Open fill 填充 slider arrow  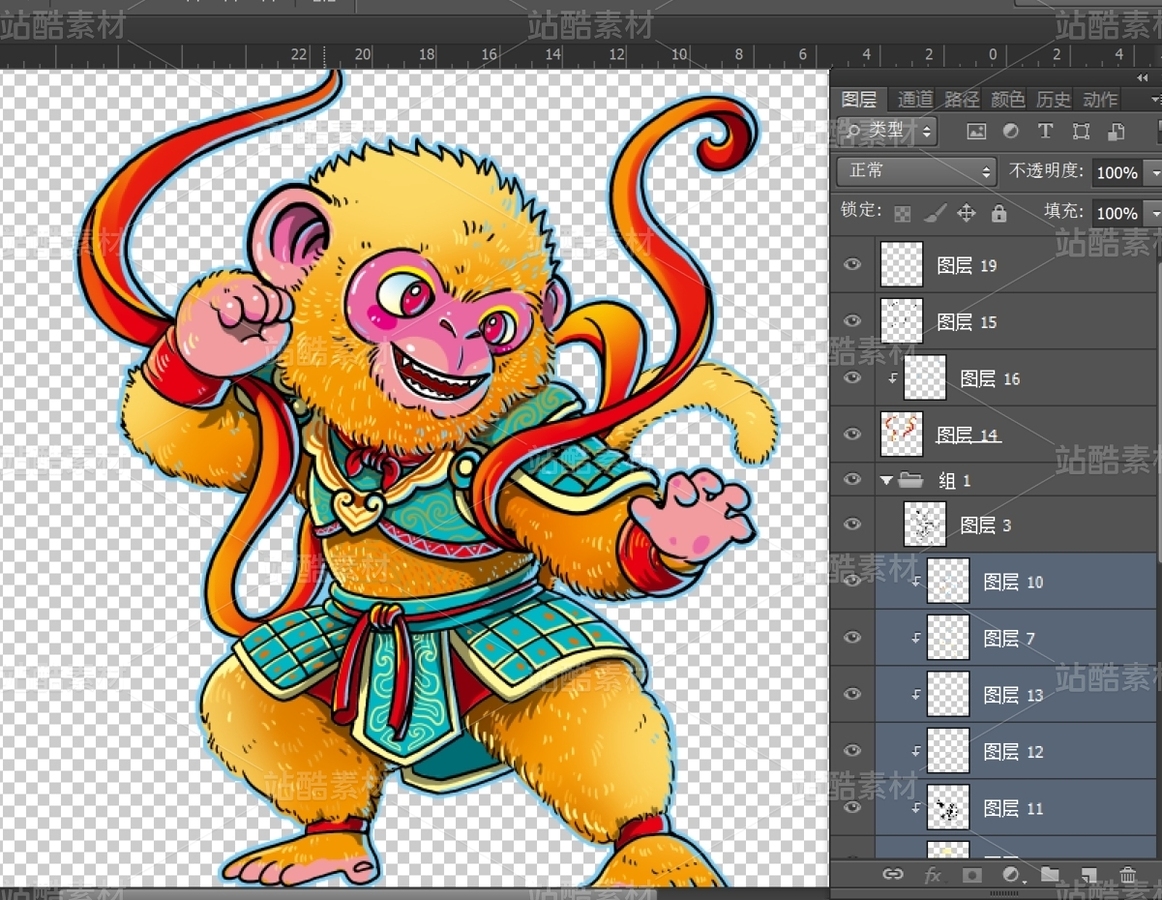[1154, 214]
